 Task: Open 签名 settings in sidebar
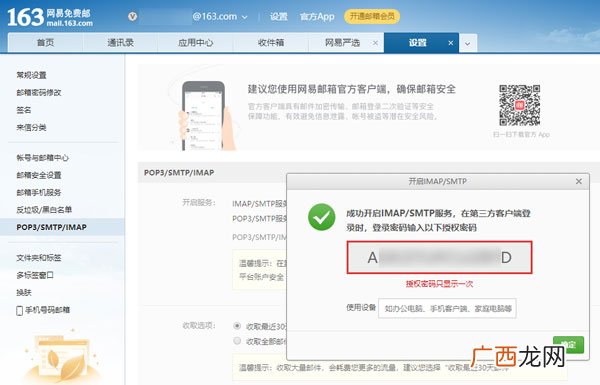24,110
